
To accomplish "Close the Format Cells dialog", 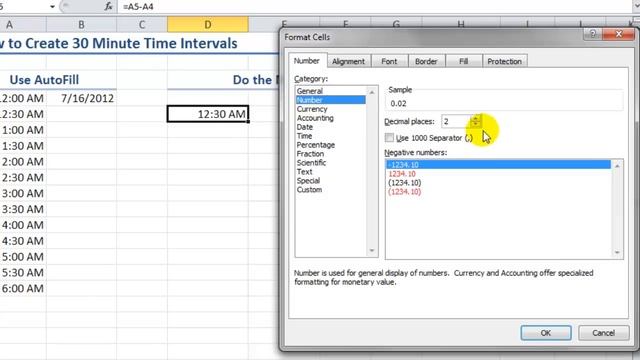I will pos(618,34).
